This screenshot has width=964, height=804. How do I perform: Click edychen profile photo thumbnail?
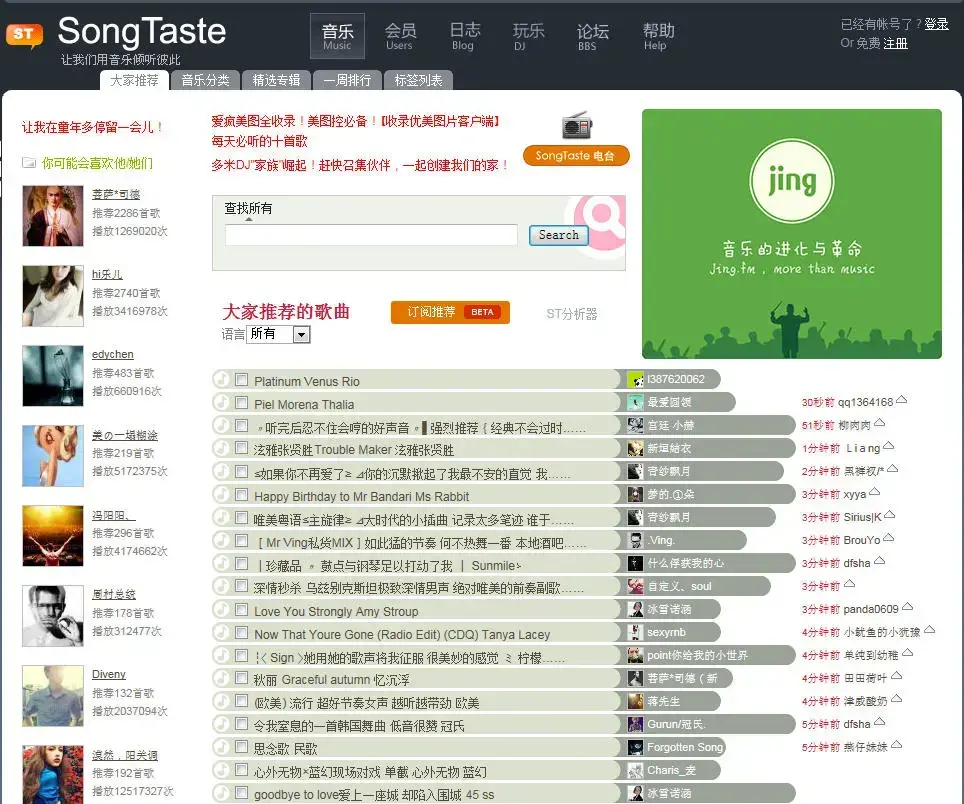53,376
